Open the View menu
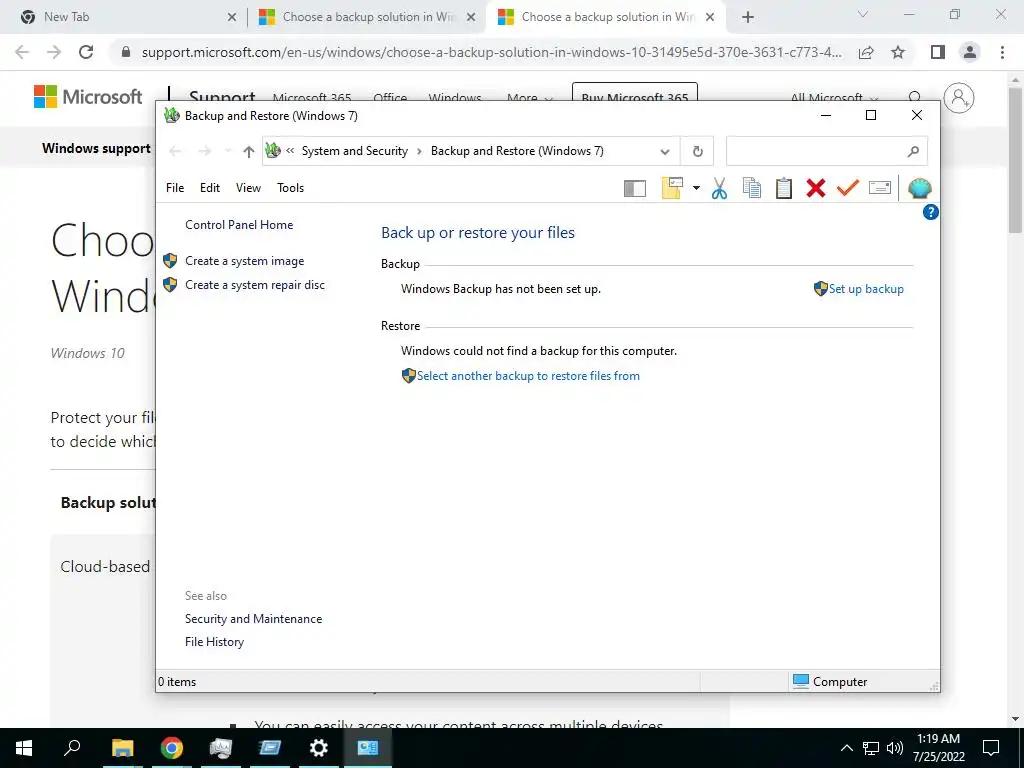The image size is (1024, 768). (x=248, y=188)
